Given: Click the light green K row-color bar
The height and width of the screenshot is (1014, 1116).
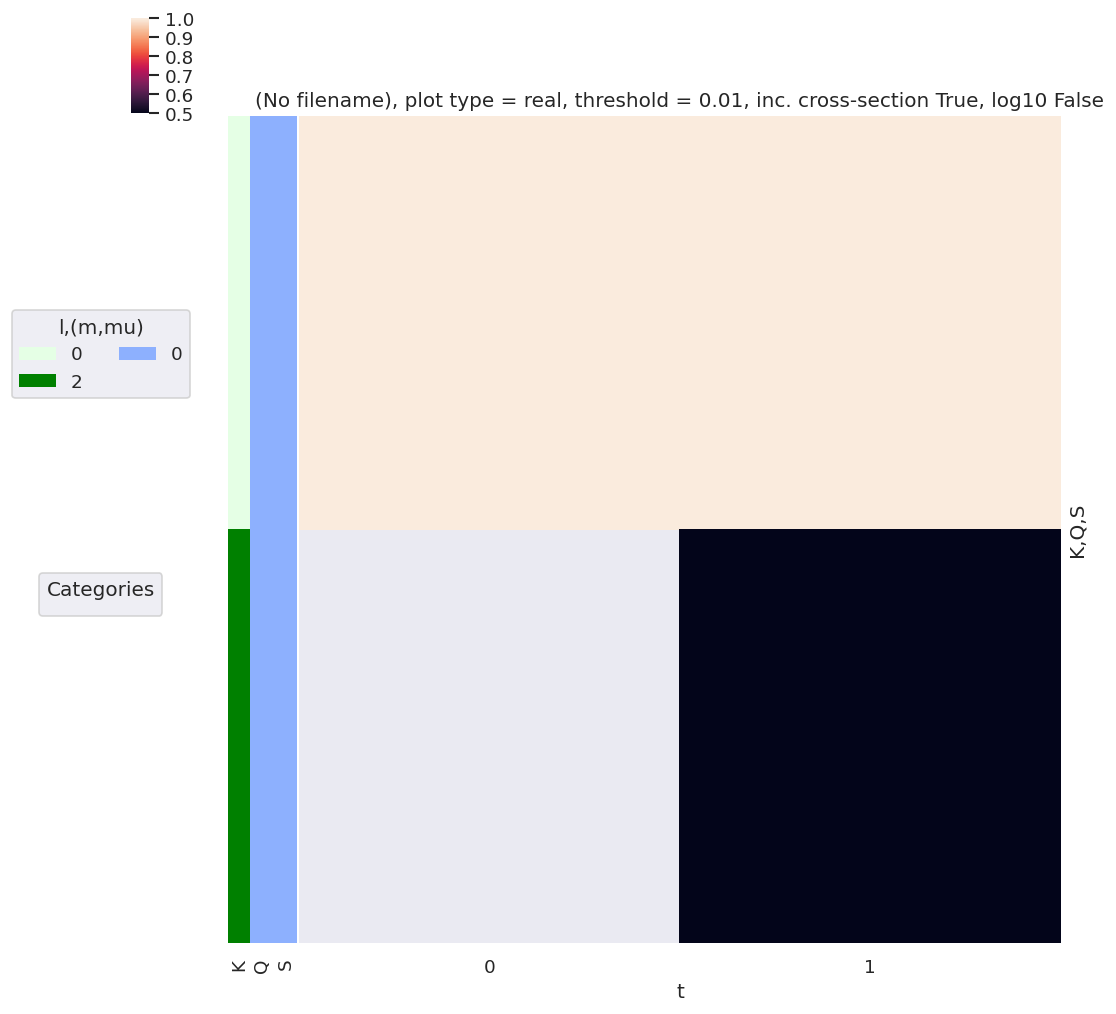Looking at the screenshot, I should (239, 322).
